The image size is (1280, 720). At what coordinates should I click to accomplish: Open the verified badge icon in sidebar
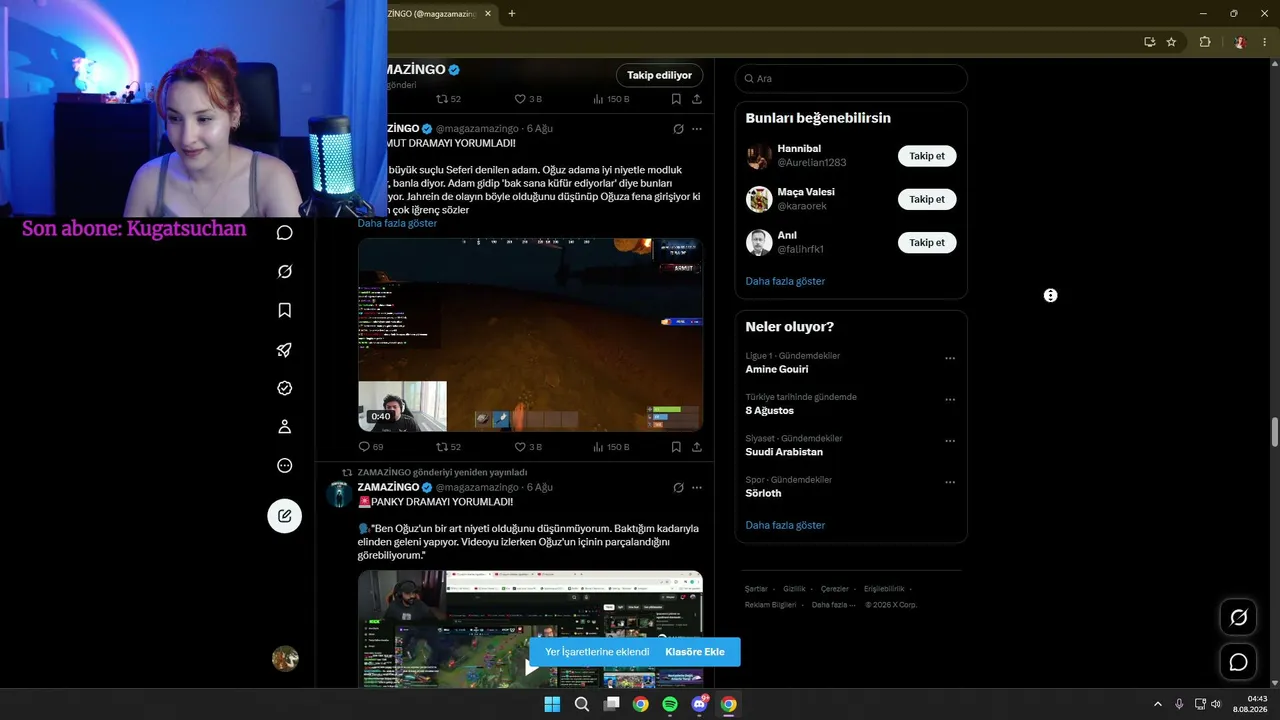(x=285, y=388)
